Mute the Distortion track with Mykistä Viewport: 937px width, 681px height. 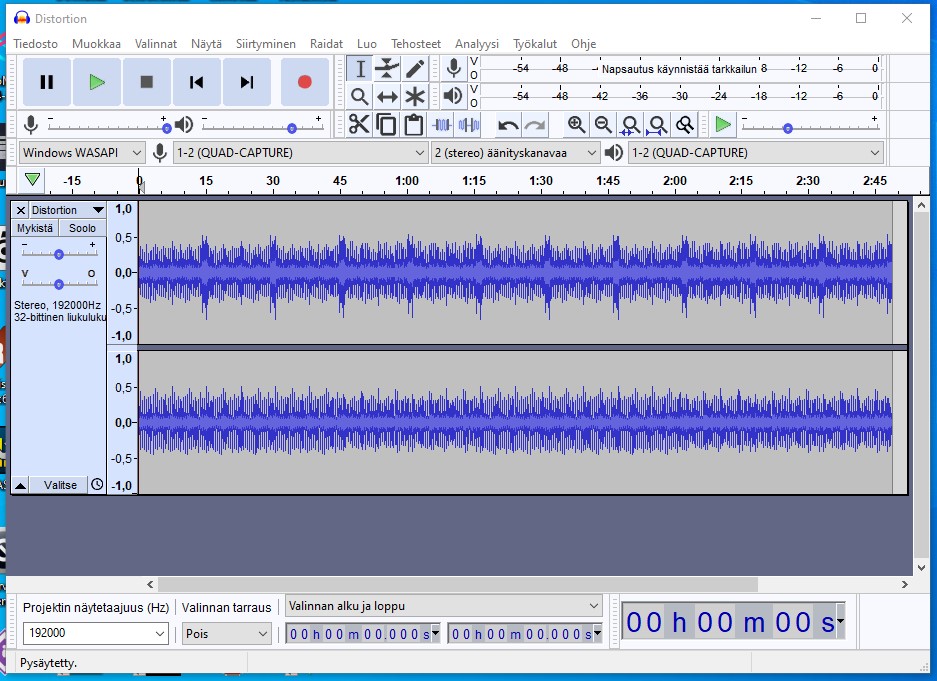tap(35, 228)
